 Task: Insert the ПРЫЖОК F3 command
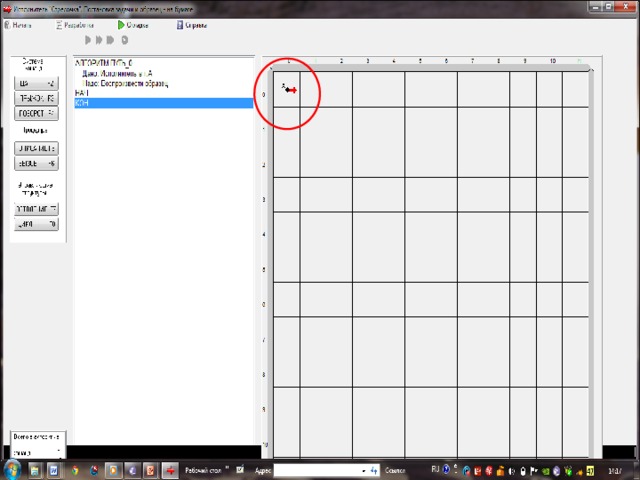pos(36,98)
